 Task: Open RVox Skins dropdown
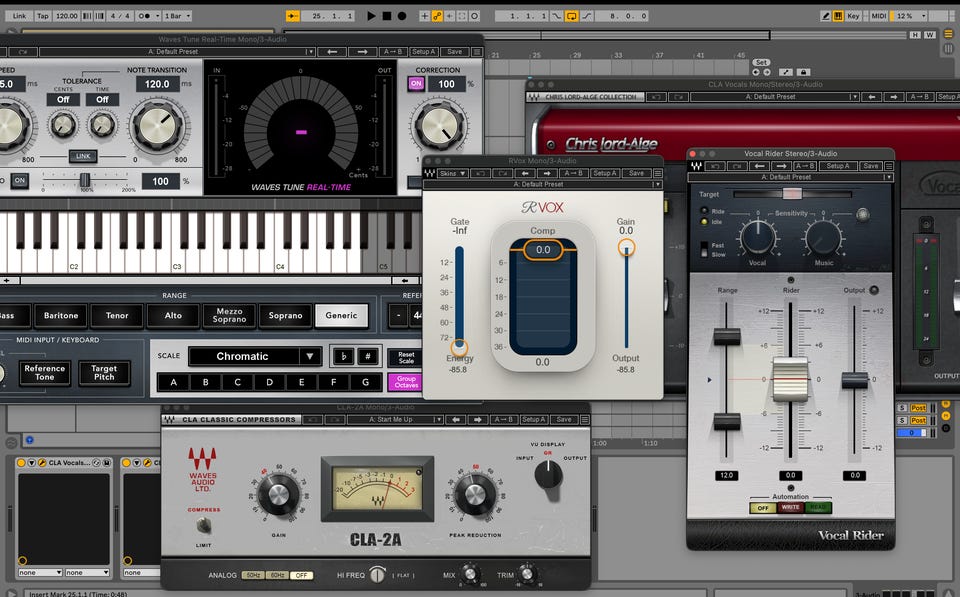[452, 173]
